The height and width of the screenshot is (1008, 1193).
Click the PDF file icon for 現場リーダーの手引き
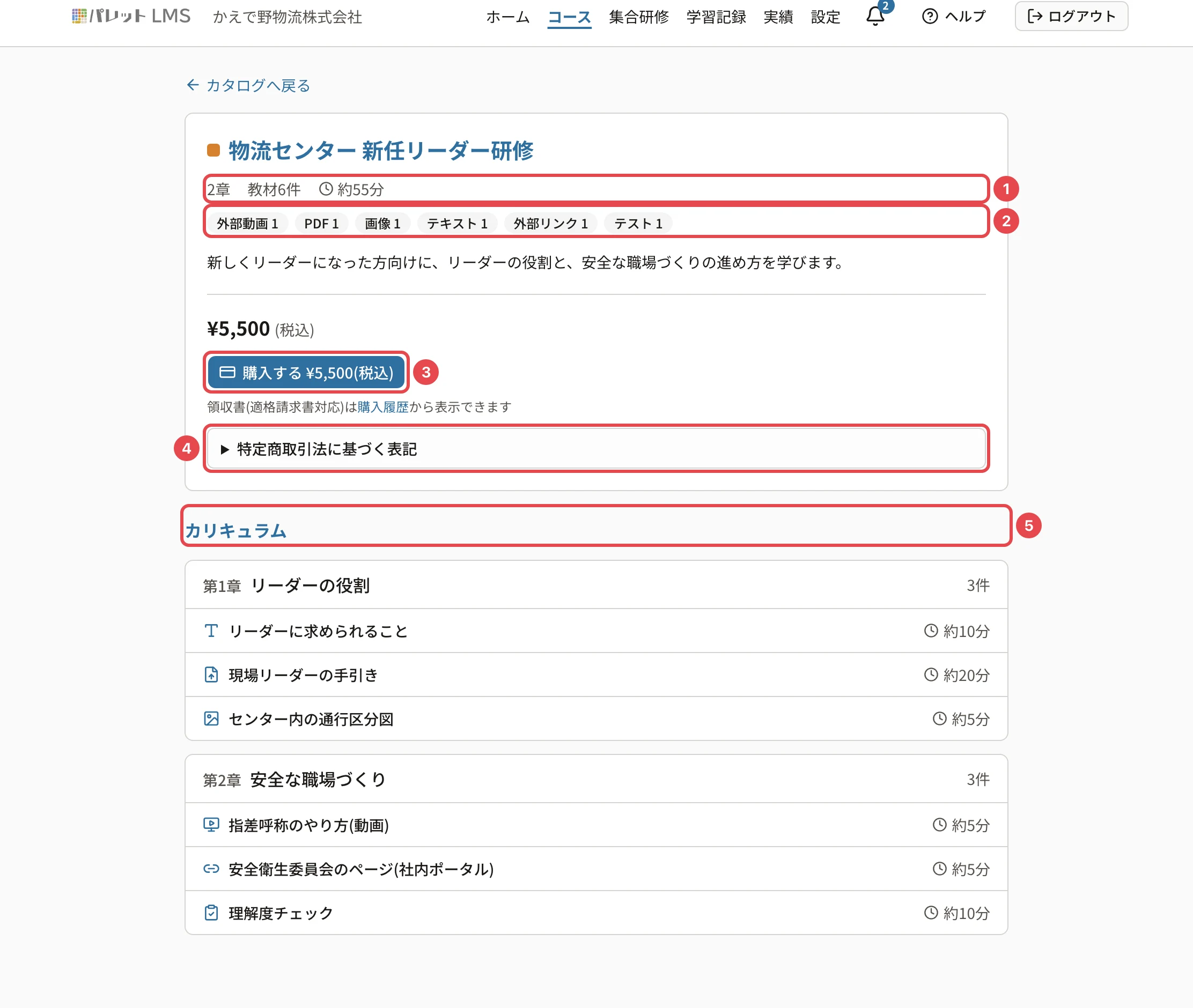point(211,675)
